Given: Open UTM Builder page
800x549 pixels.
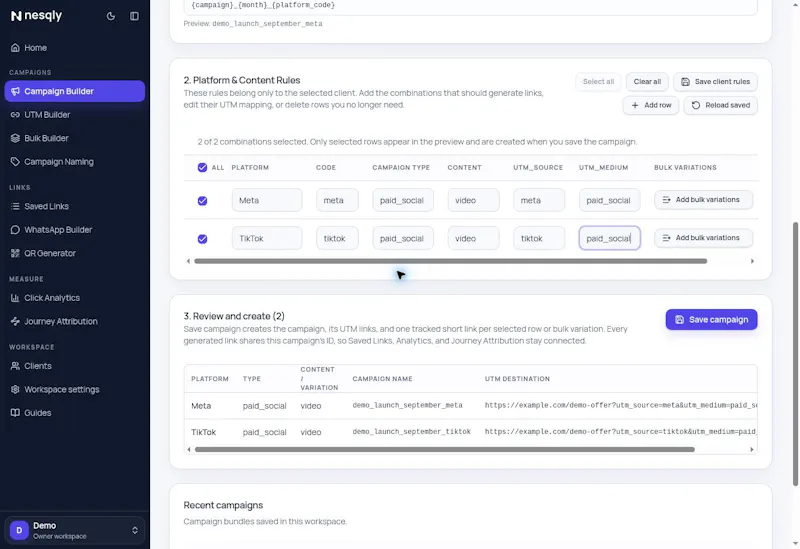Looking at the screenshot, I should [x=74, y=115].
